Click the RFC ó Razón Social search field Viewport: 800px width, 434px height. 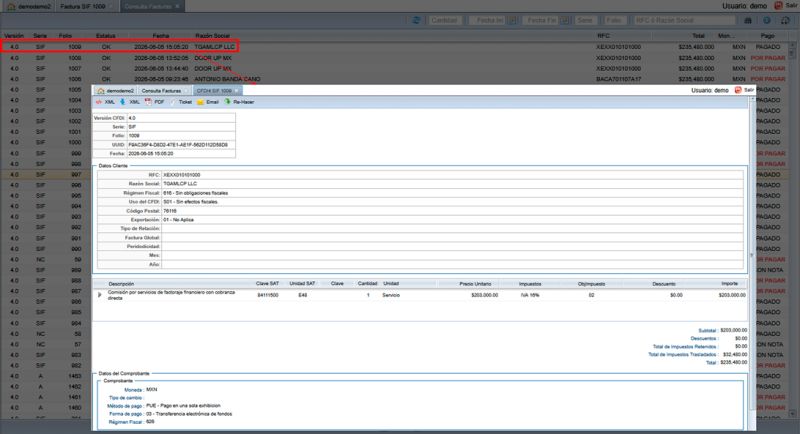tap(685, 20)
